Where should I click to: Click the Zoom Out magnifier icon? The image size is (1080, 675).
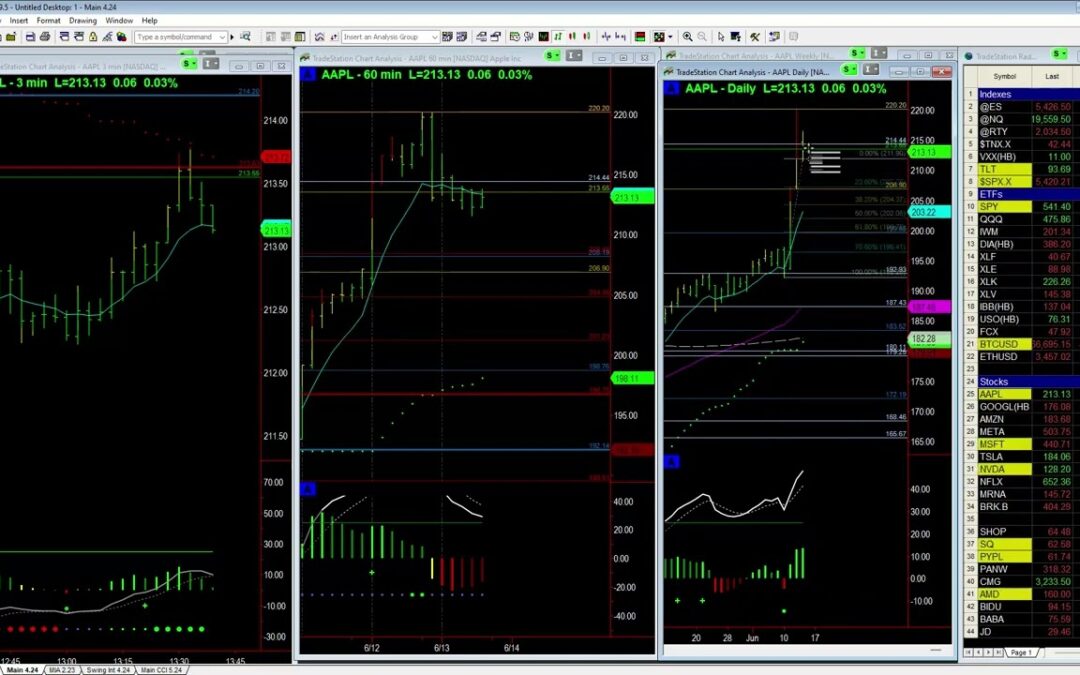[x=702, y=37]
